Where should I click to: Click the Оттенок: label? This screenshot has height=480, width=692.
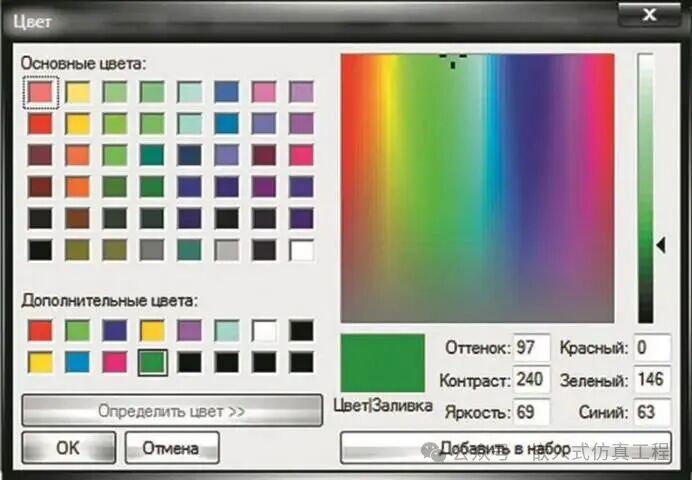(x=478, y=348)
